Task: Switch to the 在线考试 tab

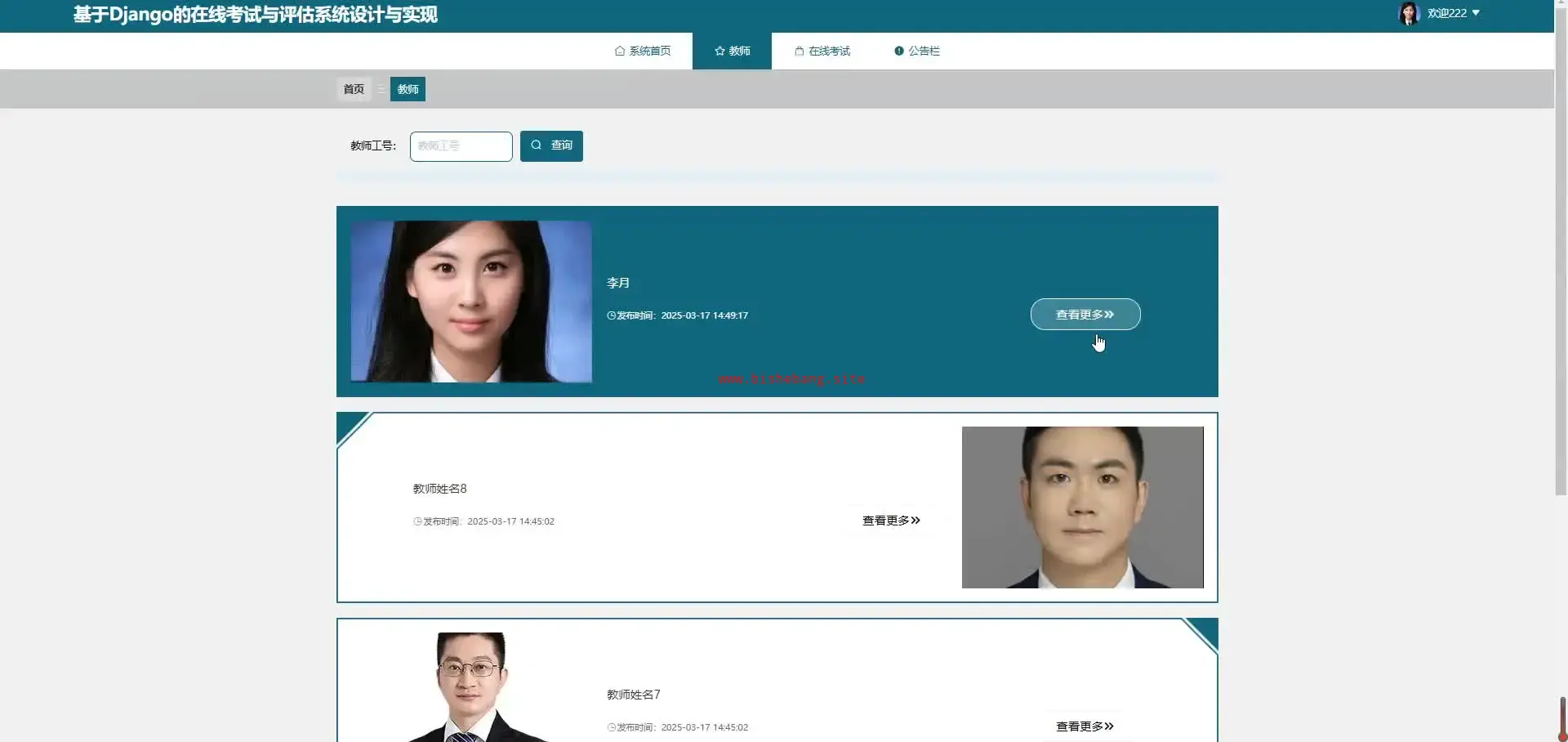Action: coord(822,51)
